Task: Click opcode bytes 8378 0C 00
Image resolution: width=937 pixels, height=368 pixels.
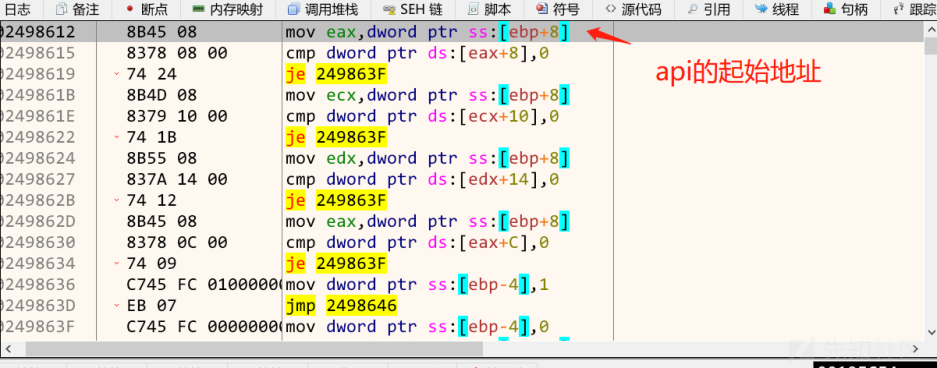Action: click(177, 243)
